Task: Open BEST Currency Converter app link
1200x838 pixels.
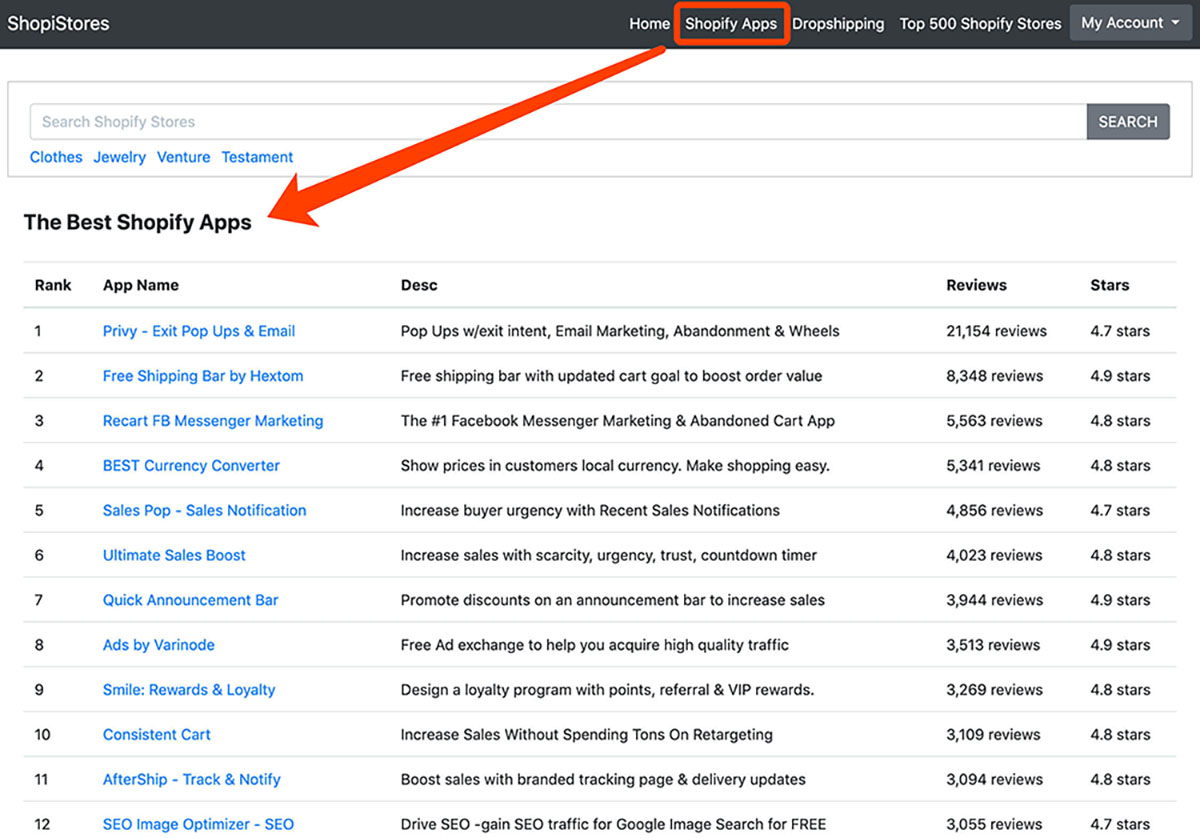Action: (x=191, y=466)
